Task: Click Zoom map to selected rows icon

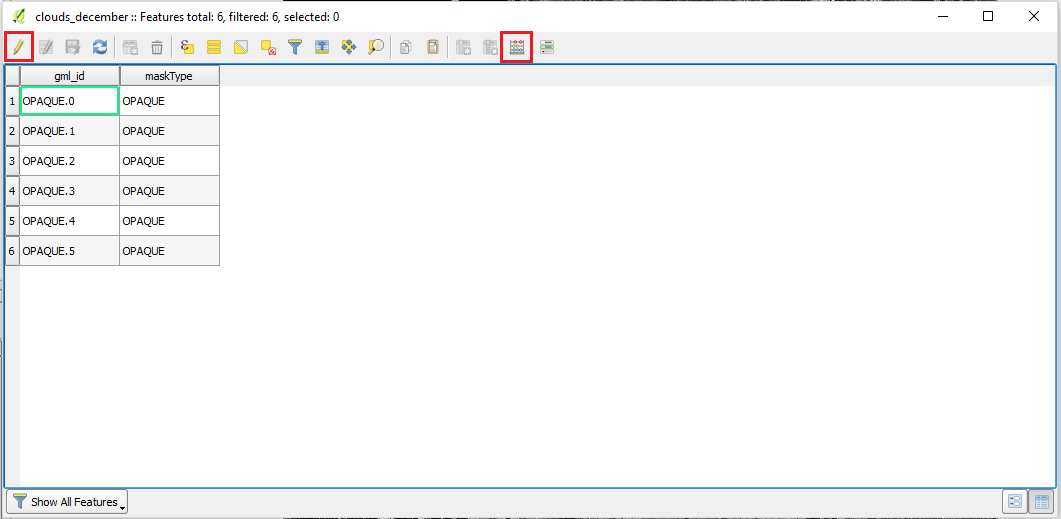Action: click(x=376, y=47)
